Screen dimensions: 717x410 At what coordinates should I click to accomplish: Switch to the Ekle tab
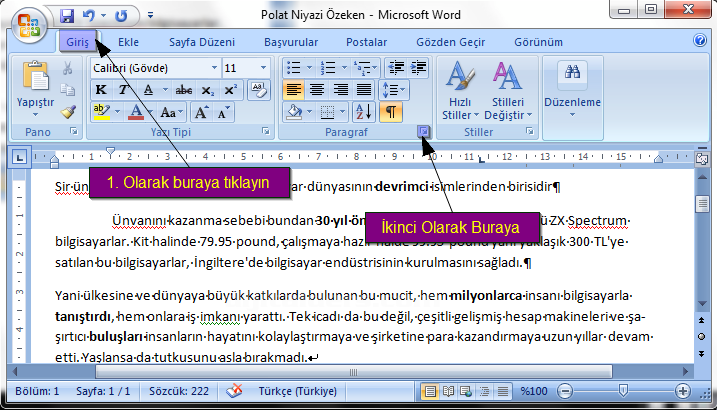click(128, 42)
